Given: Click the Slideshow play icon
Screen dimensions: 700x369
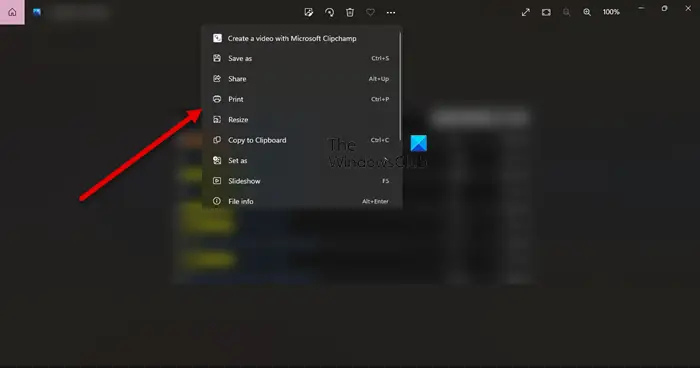Looking at the screenshot, I should 217,181.
